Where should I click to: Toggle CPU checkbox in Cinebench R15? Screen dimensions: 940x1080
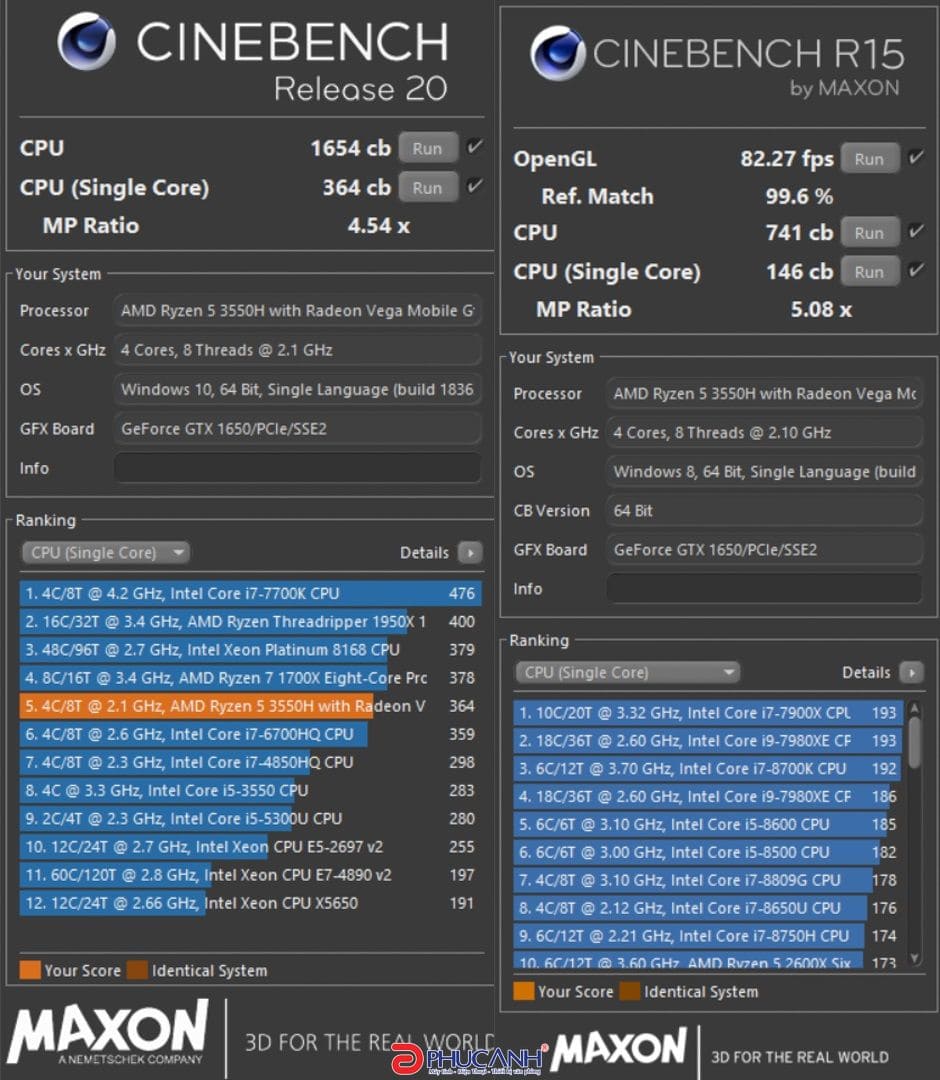915,231
